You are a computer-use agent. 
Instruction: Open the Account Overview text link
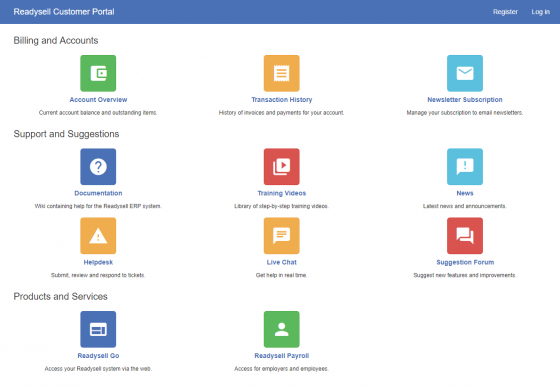click(x=98, y=100)
